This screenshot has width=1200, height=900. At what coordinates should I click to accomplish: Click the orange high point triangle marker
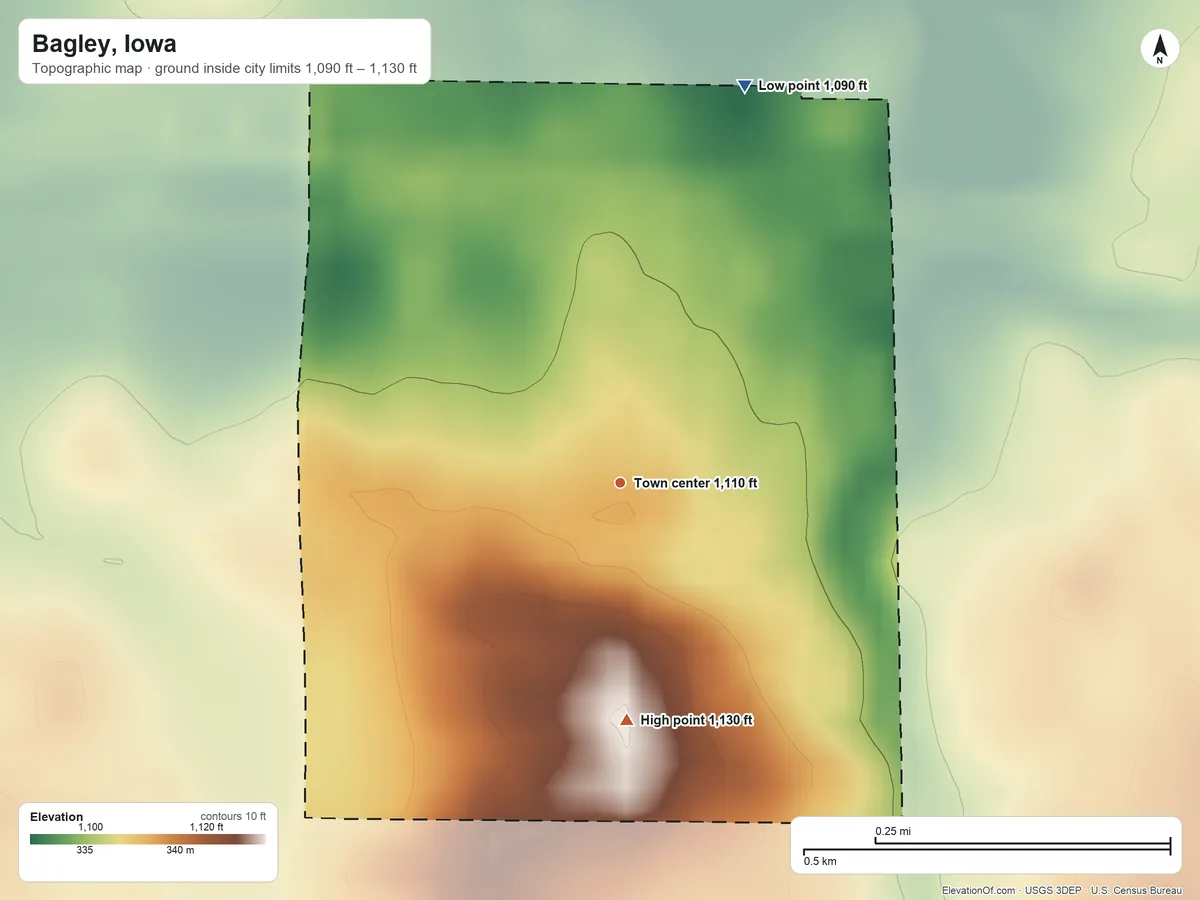626,719
